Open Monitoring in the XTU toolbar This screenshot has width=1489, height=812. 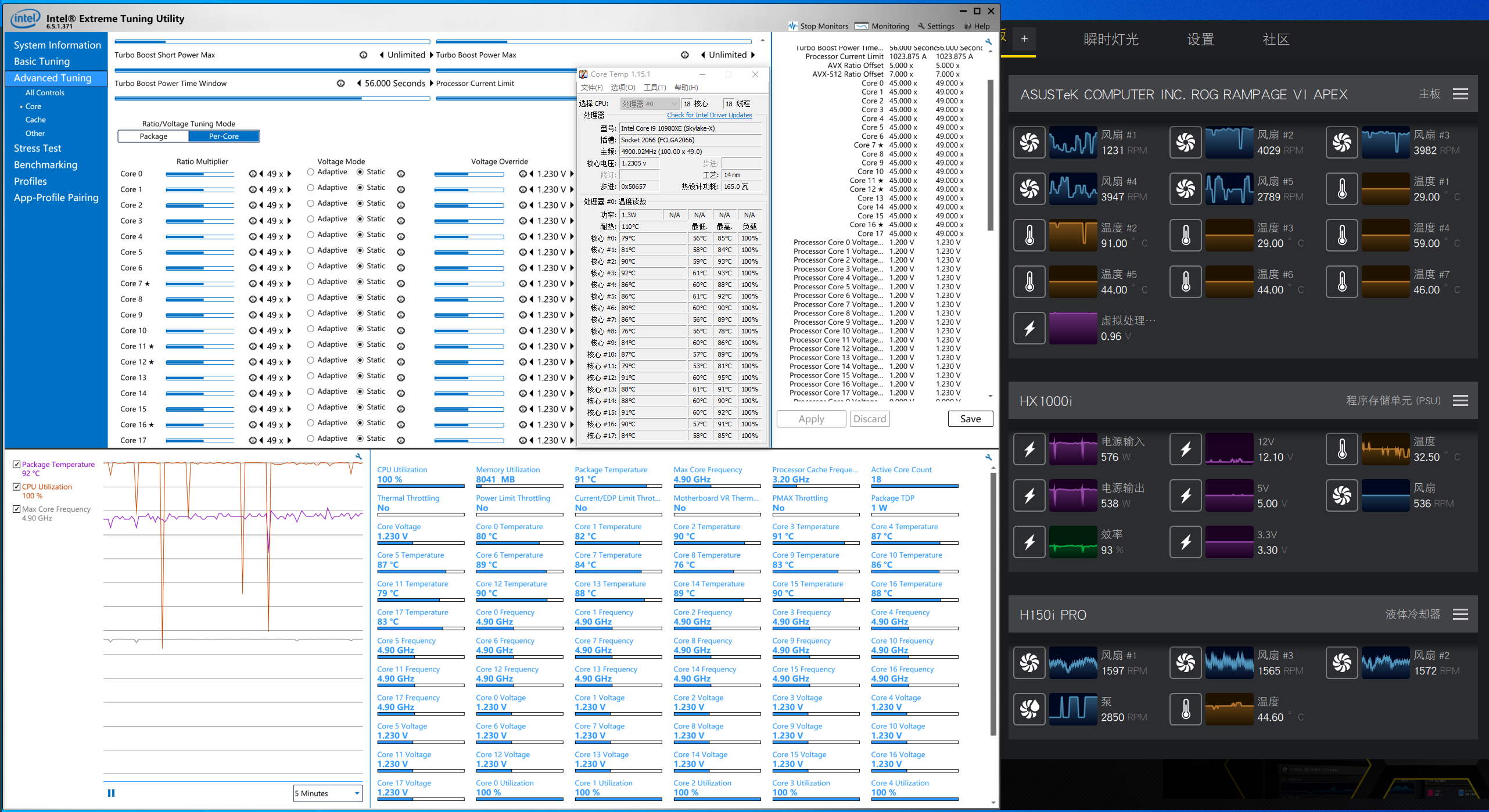[x=882, y=26]
